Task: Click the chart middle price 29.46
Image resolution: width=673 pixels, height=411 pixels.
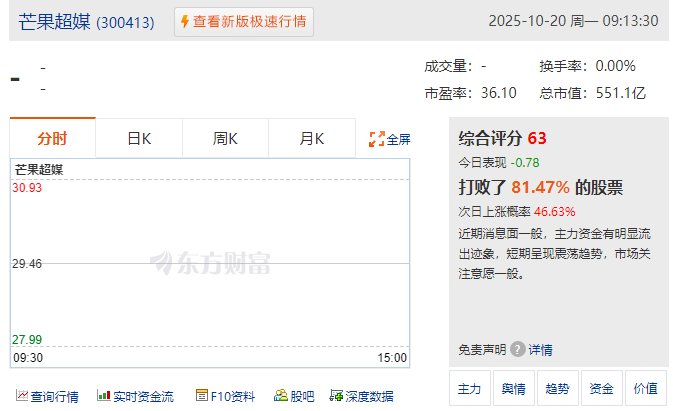Action: (x=27, y=263)
